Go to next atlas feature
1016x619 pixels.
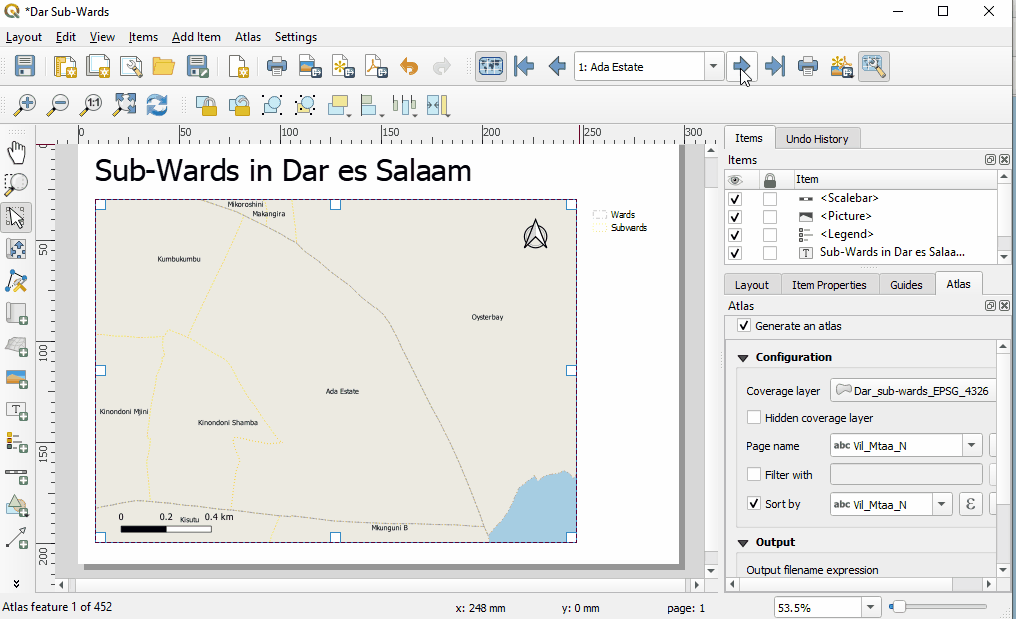coord(741,67)
